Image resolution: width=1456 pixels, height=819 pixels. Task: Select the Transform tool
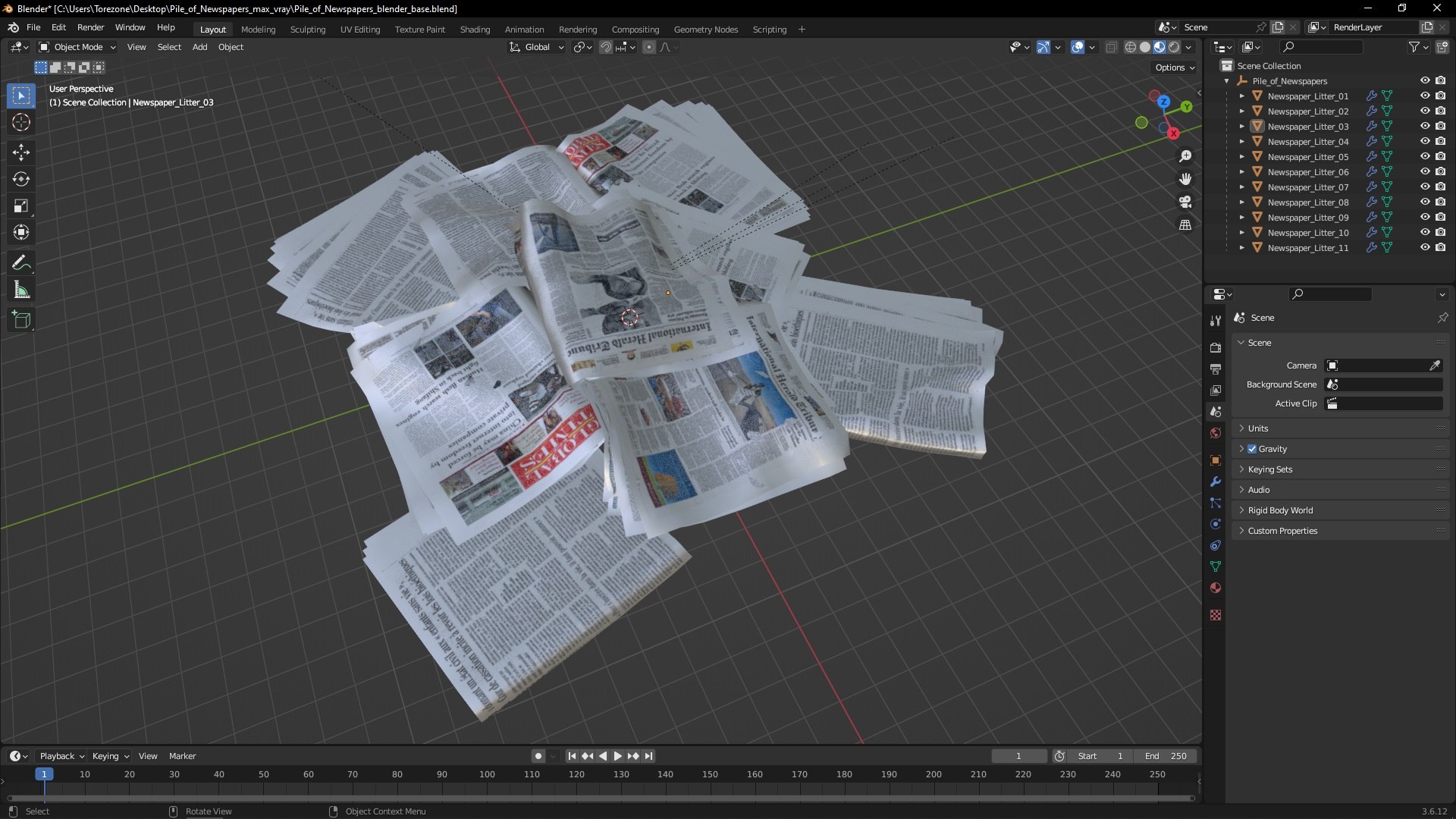click(x=21, y=233)
